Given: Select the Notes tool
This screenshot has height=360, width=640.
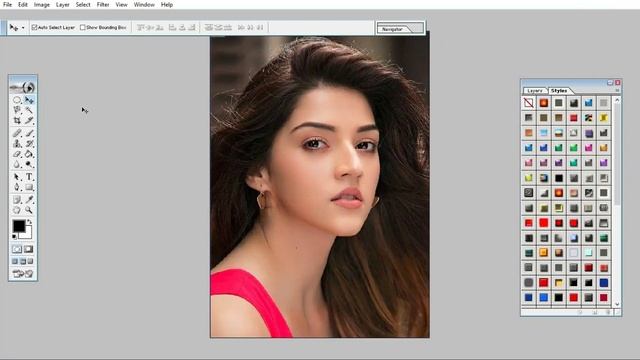Looking at the screenshot, I should pyautogui.click(x=17, y=200).
